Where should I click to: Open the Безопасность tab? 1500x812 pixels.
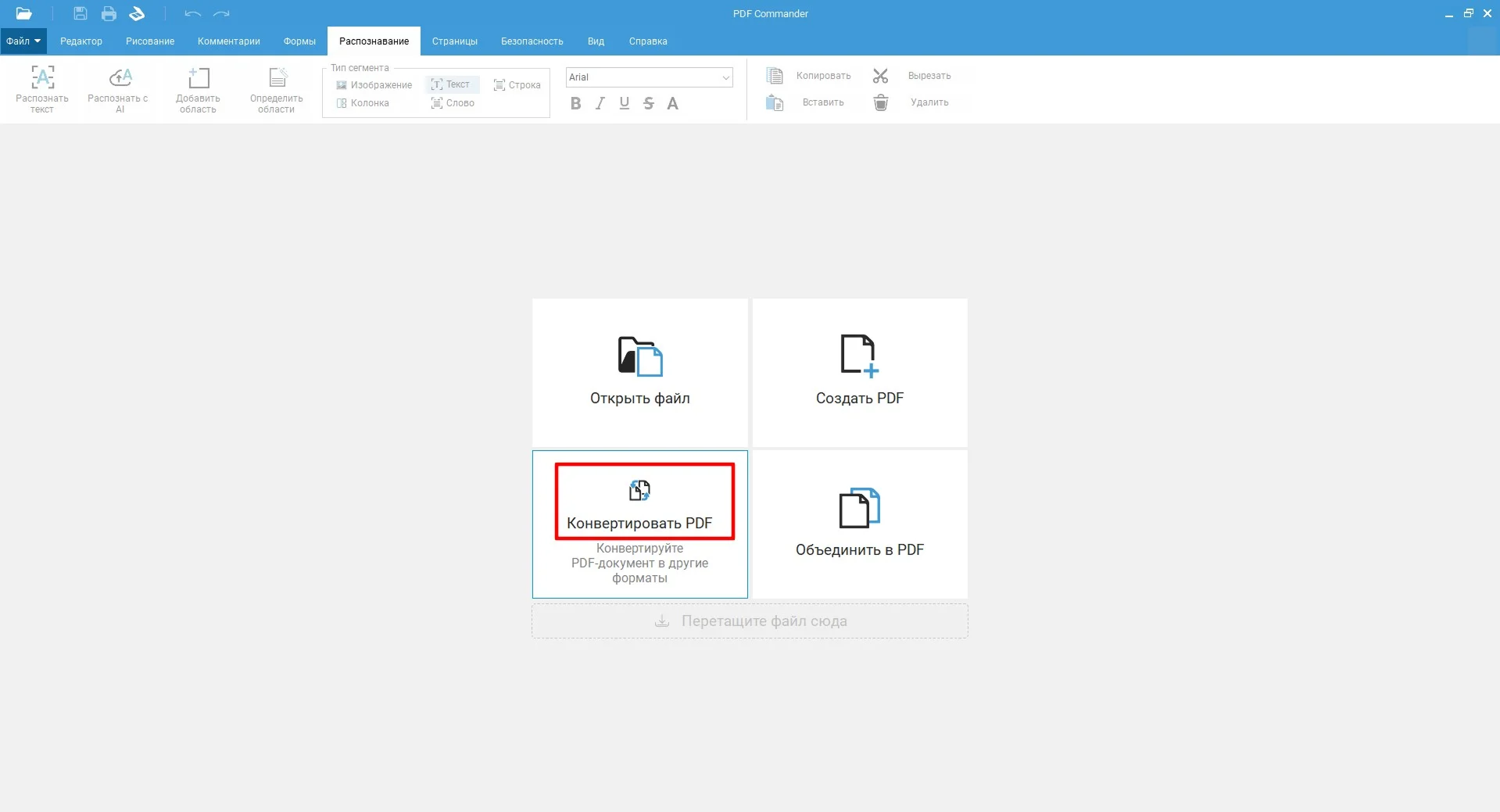tap(532, 41)
